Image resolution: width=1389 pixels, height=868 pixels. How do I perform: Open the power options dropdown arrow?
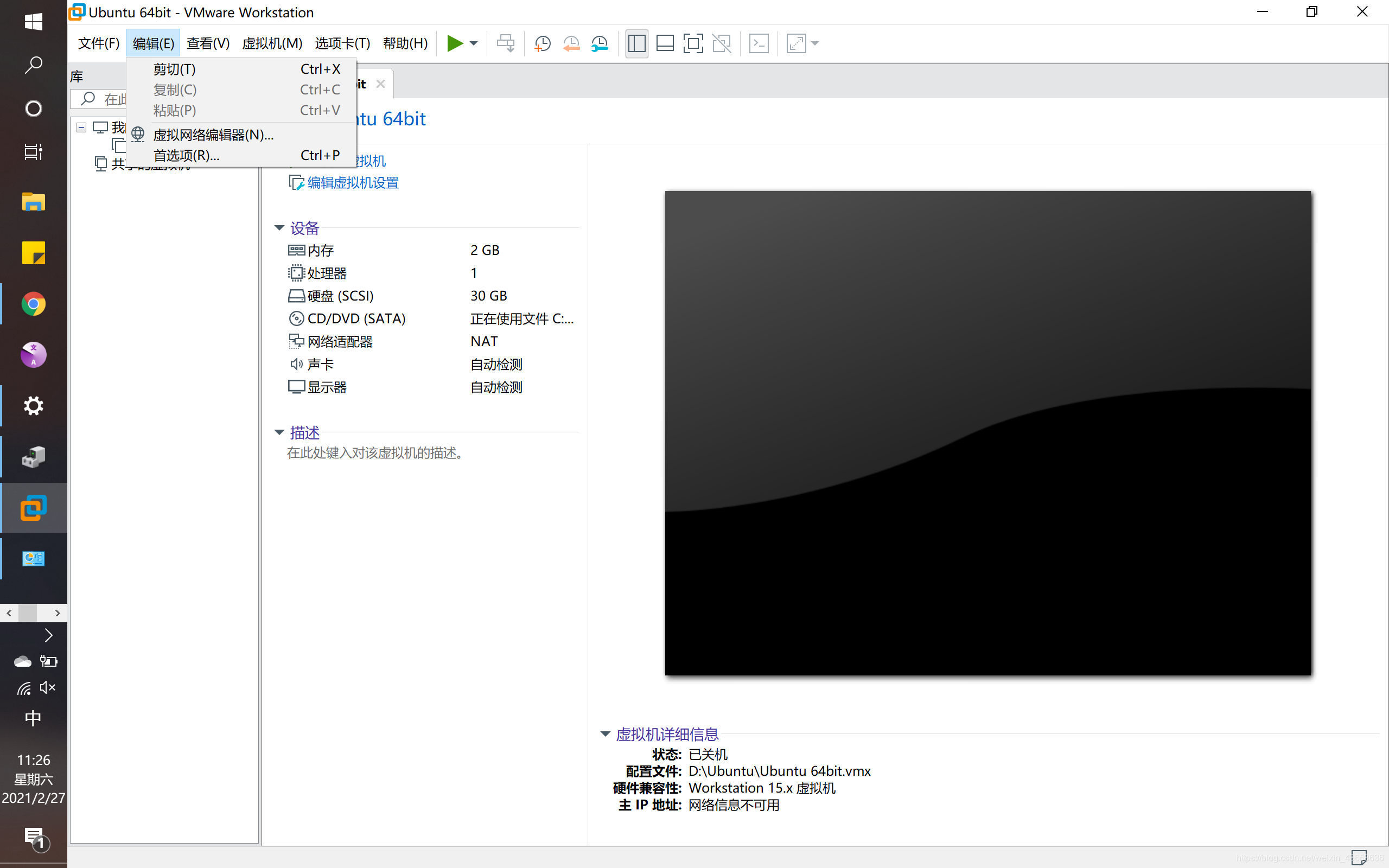474,43
